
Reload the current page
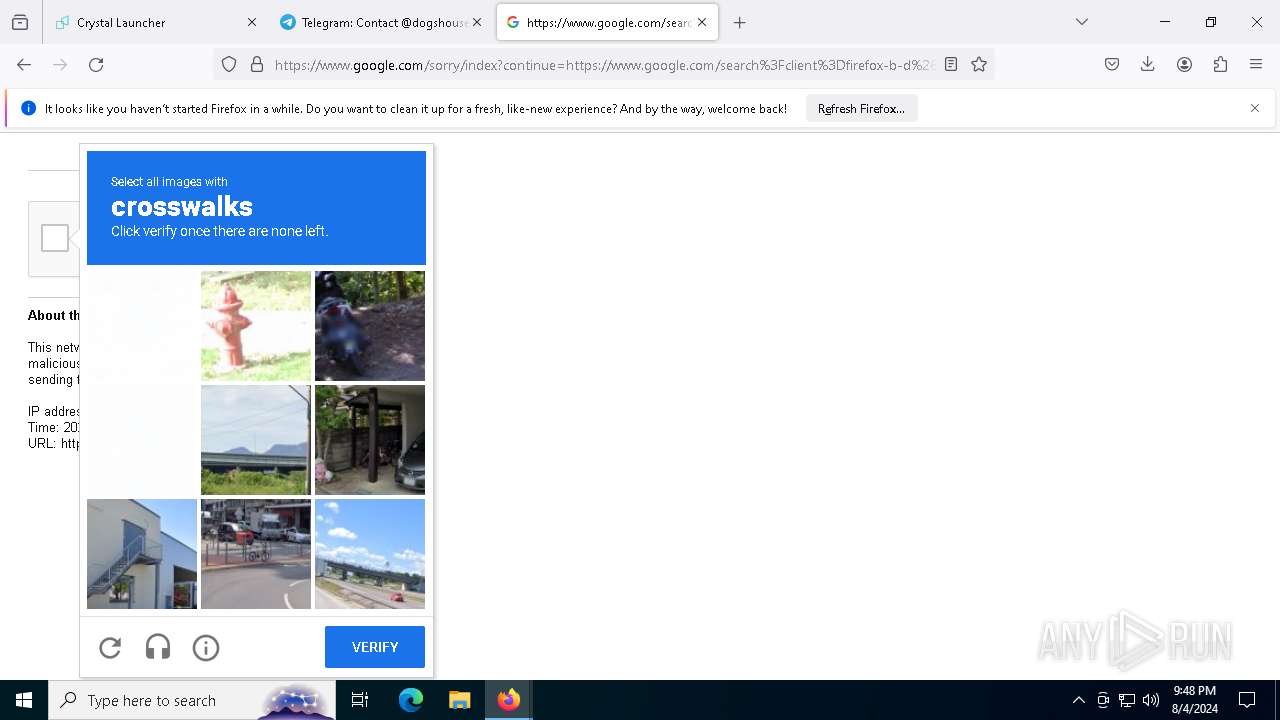96,65
